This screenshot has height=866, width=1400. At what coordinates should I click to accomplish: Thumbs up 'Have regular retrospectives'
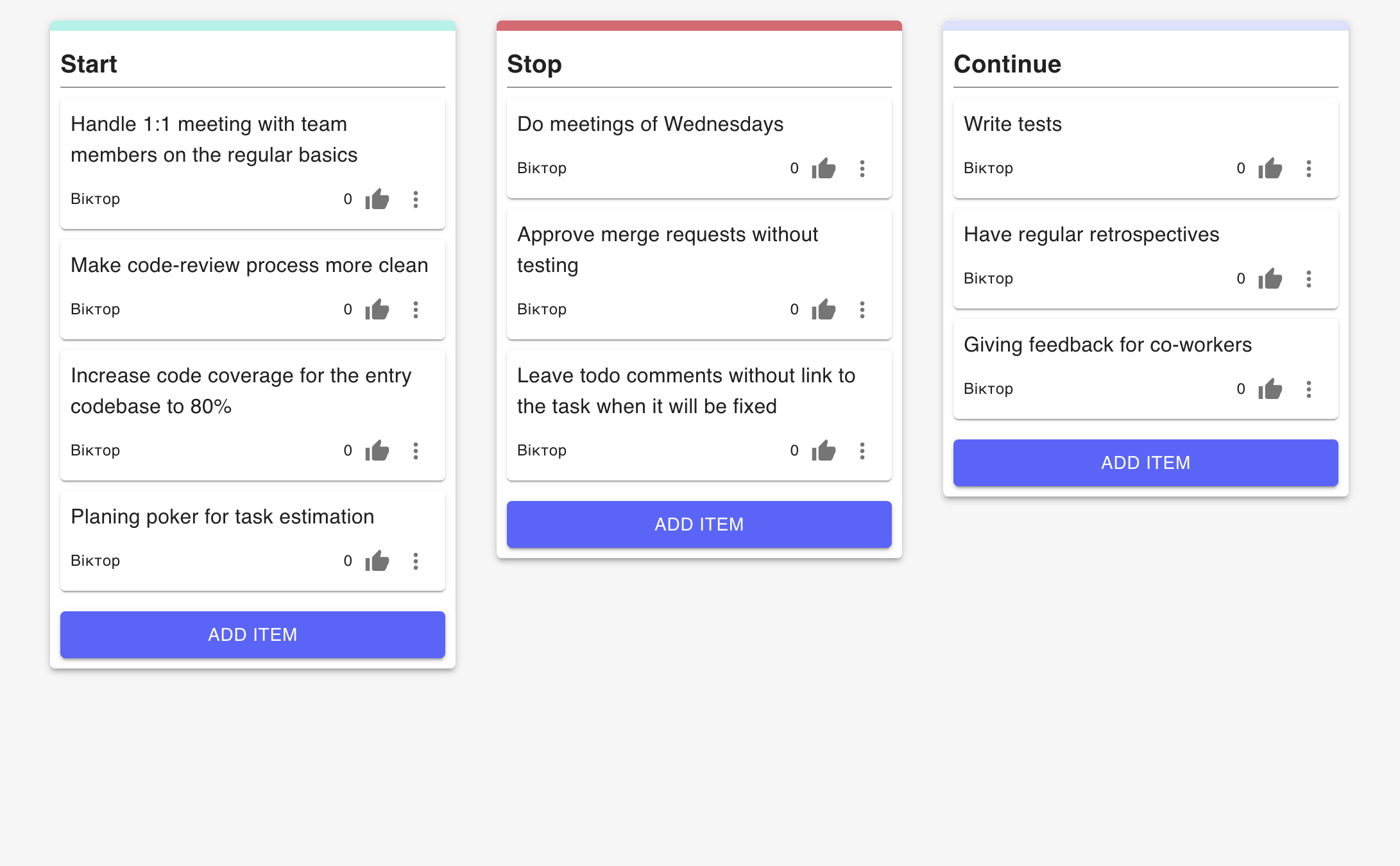coord(1270,279)
